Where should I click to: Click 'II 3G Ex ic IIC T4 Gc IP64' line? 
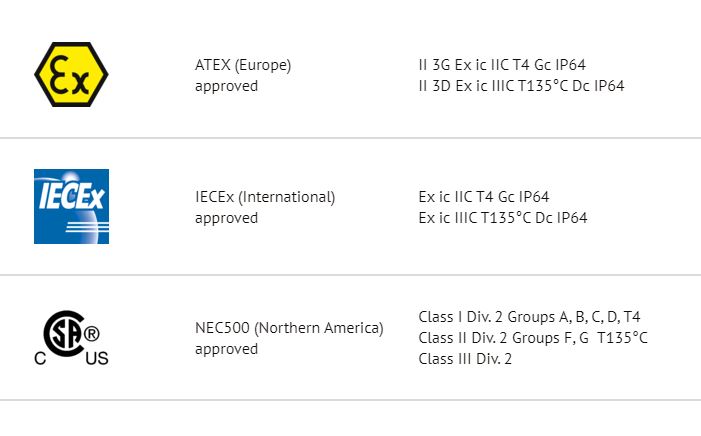click(x=502, y=65)
